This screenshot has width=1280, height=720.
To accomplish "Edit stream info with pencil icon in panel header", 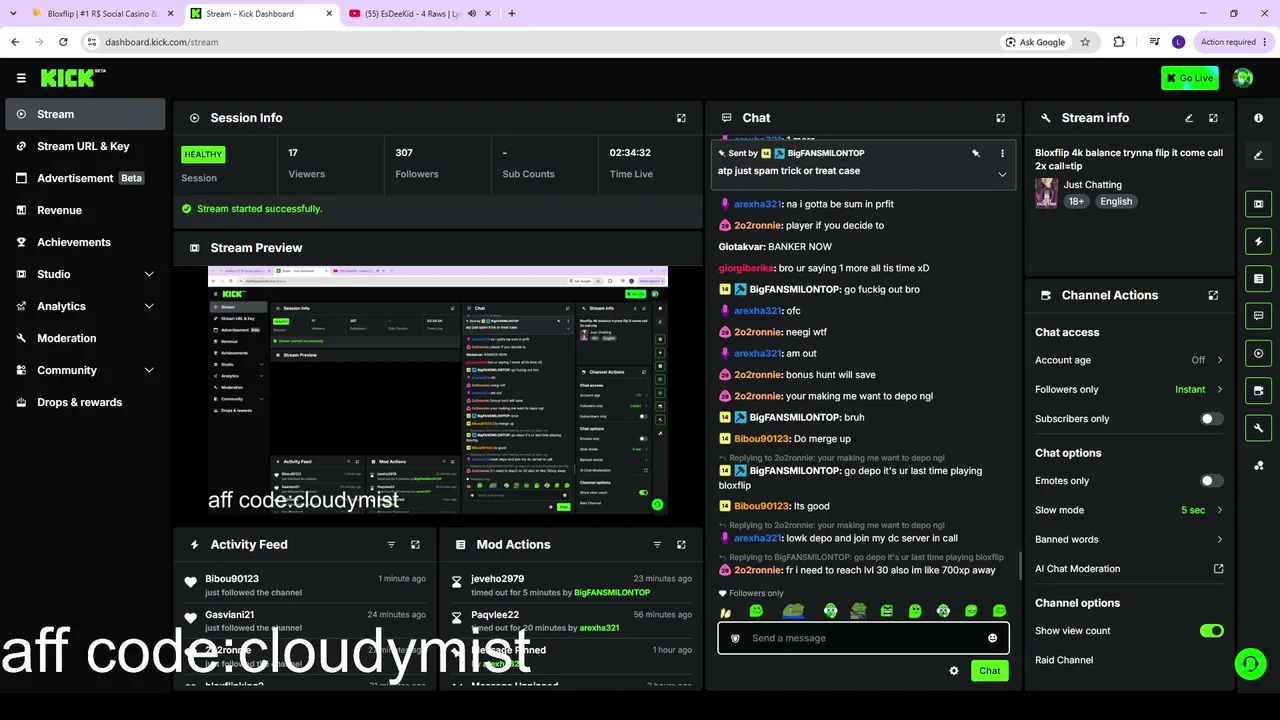I will 1189,118.
